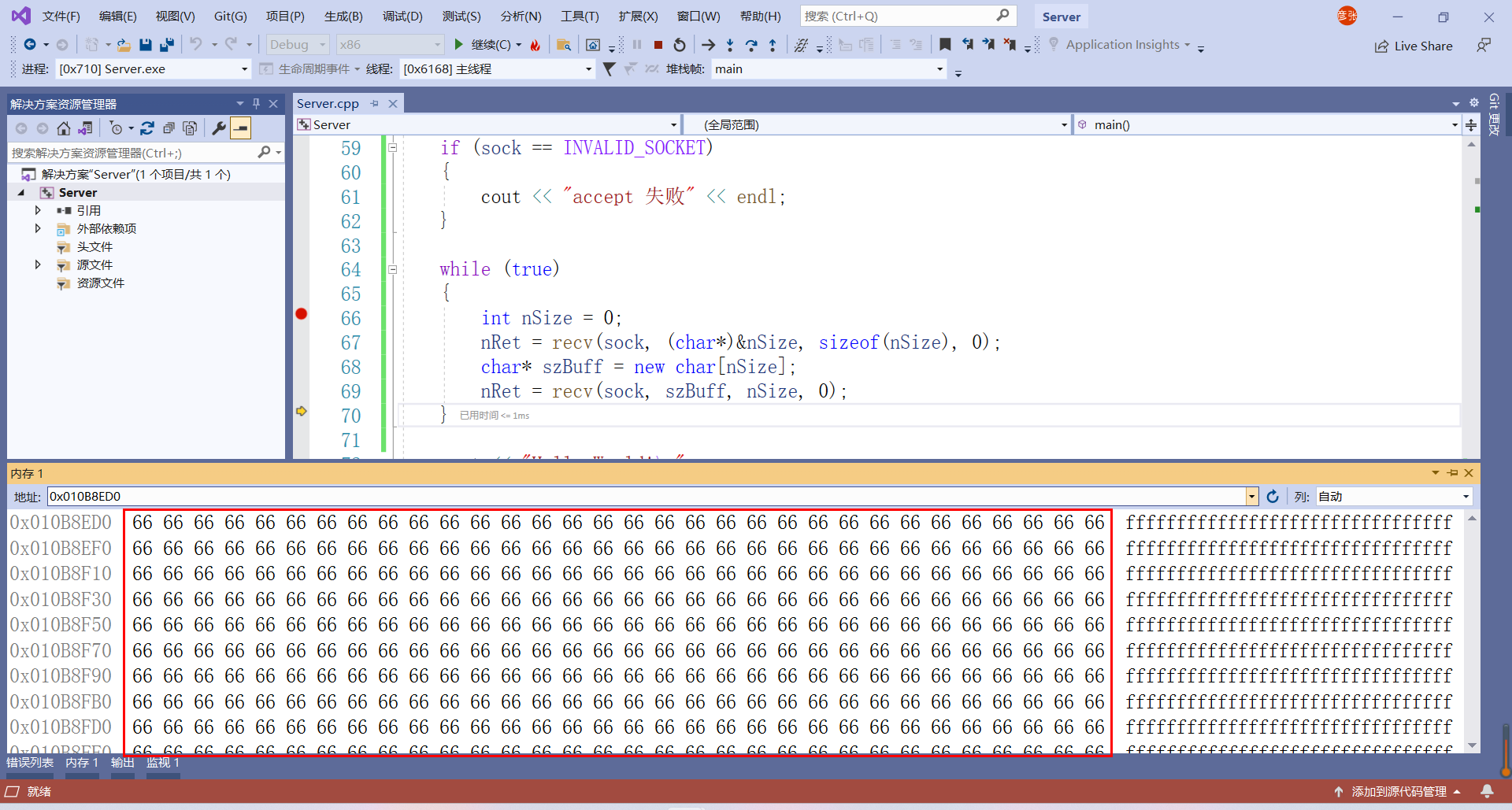Open the Git(G) menu

coord(230,17)
